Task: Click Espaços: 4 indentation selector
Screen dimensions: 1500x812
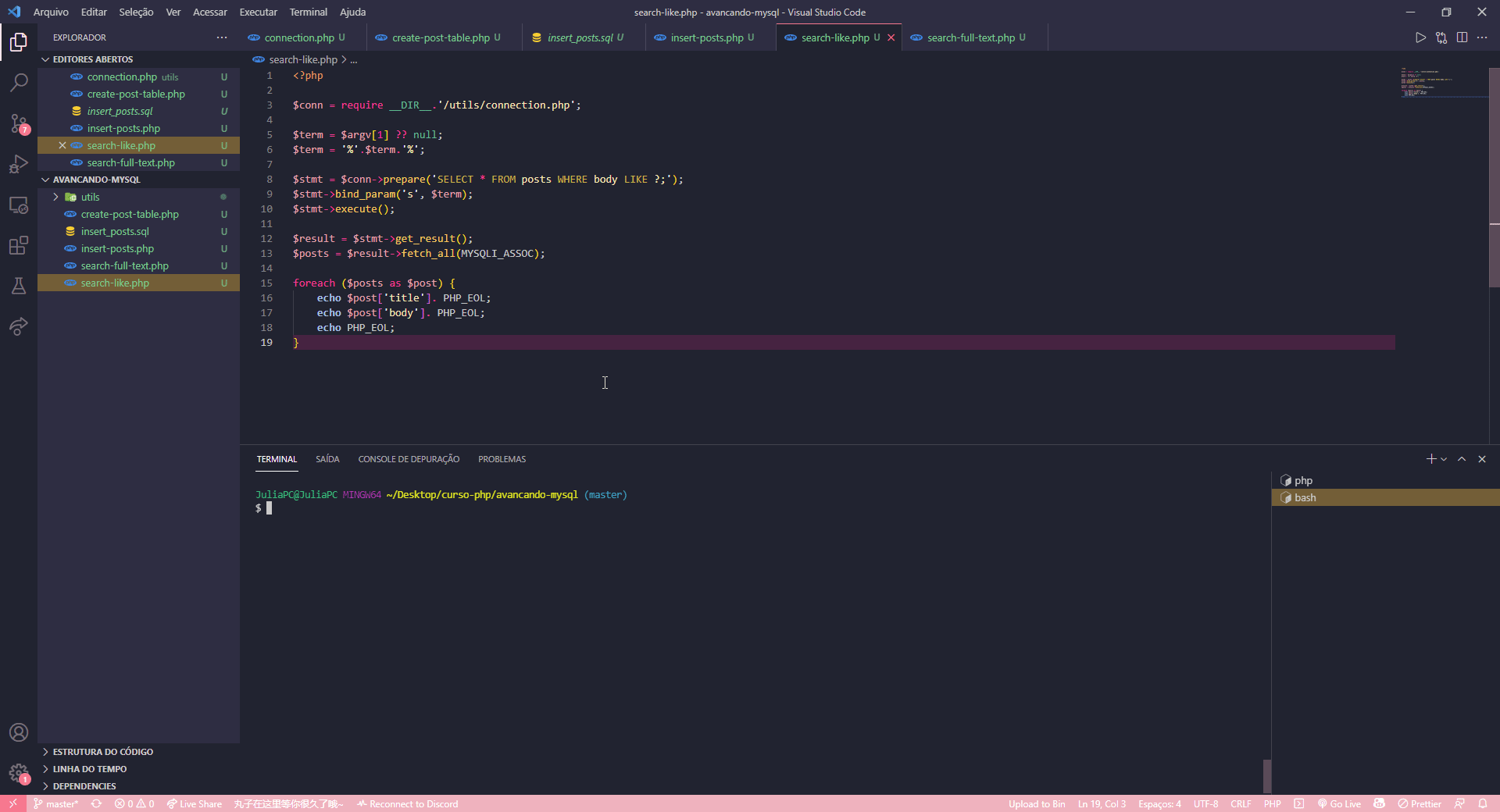Action: point(1159,803)
